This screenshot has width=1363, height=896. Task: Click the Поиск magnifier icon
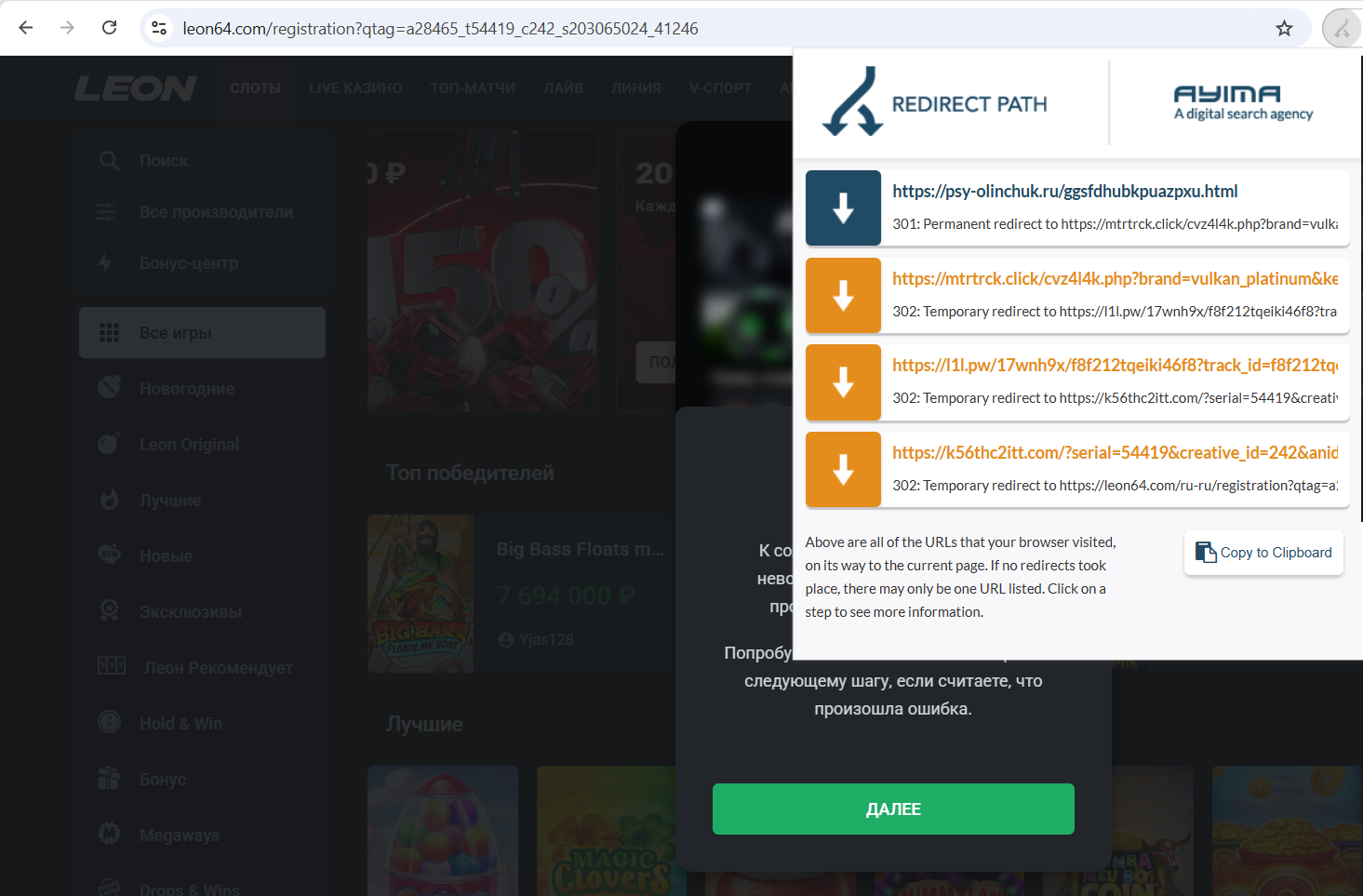tap(110, 161)
